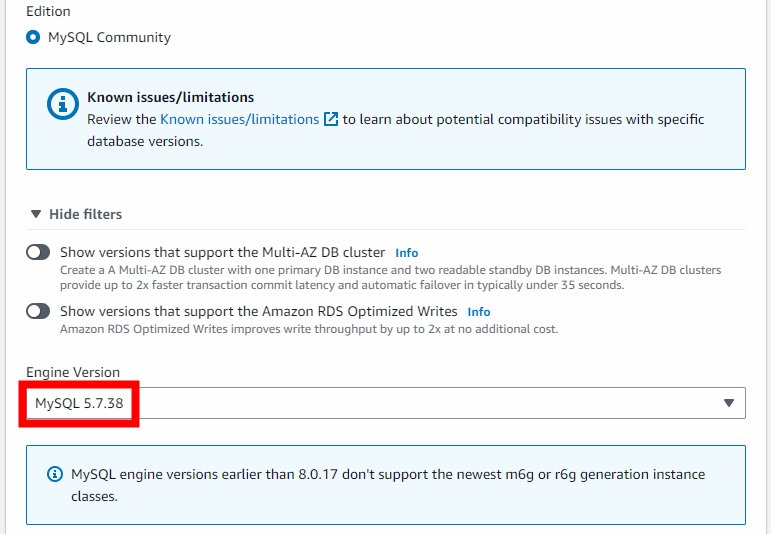Click the info icon in the 8.0.17 notice

point(55,474)
